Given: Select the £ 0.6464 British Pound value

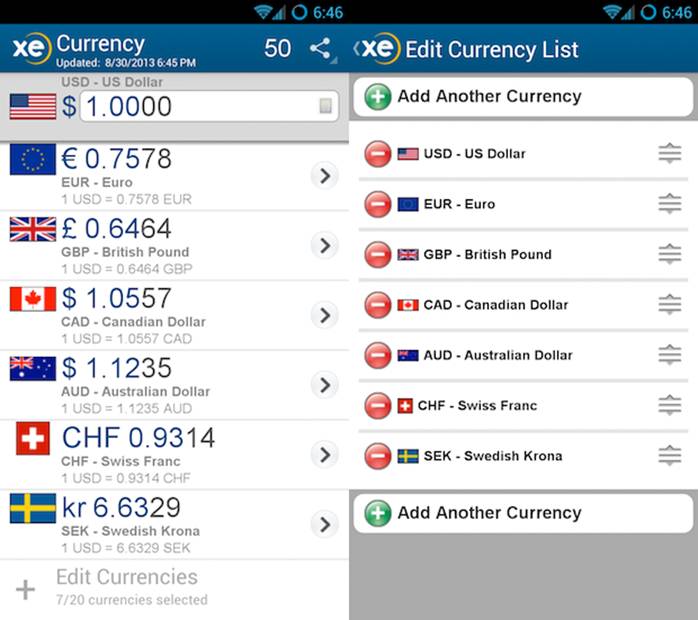Looking at the screenshot, I should click(x=116, y=228).
